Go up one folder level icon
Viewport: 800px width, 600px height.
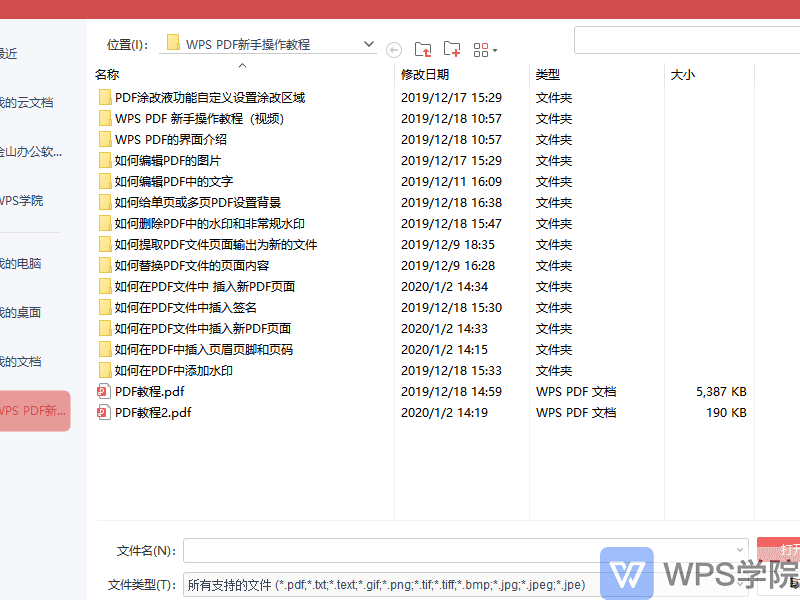point(423,49)
